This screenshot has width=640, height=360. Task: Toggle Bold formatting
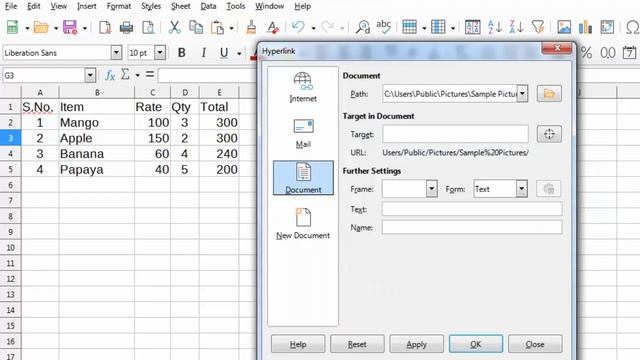tap(182, 53)
